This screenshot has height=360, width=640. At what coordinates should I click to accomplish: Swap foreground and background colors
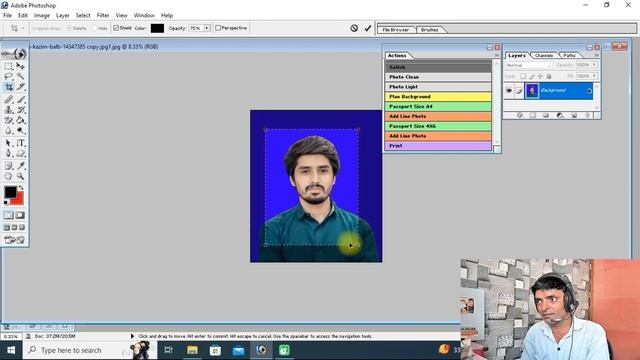pos(21,188)
